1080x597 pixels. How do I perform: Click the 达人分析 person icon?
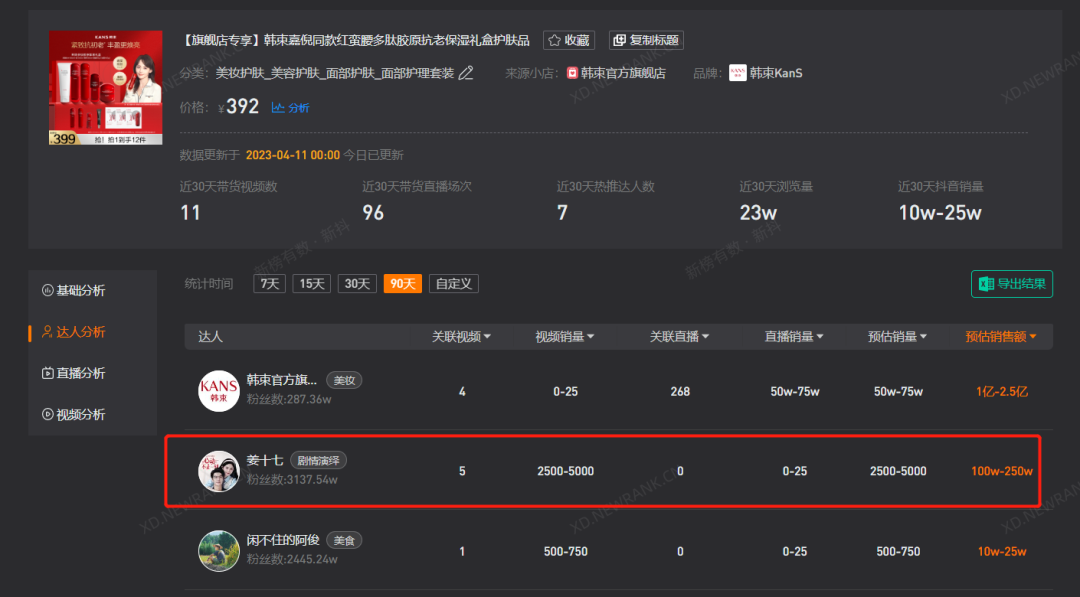[x=48, y=332]
